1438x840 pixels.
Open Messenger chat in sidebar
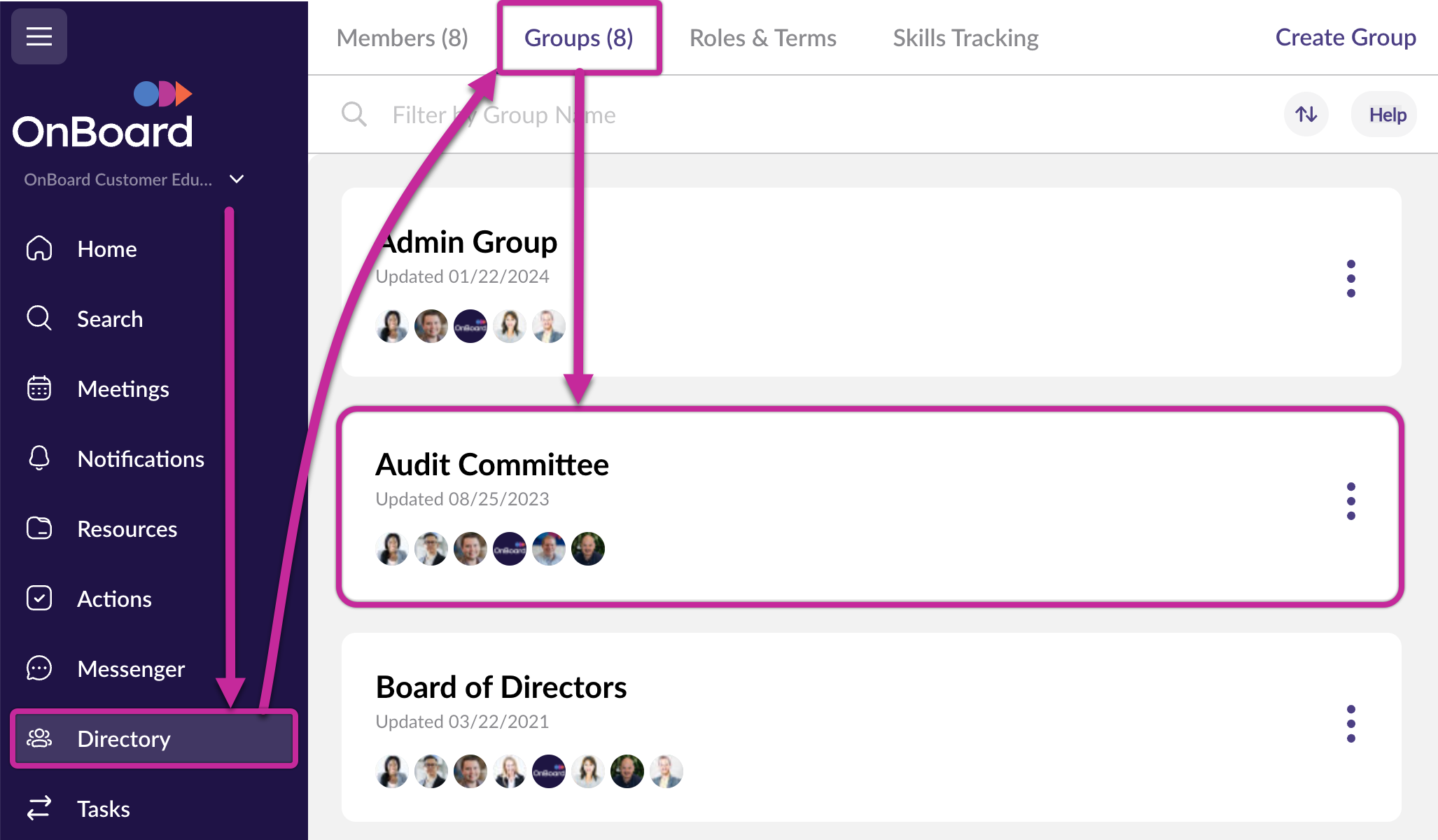pyautogui.click(x=39, y=668)
